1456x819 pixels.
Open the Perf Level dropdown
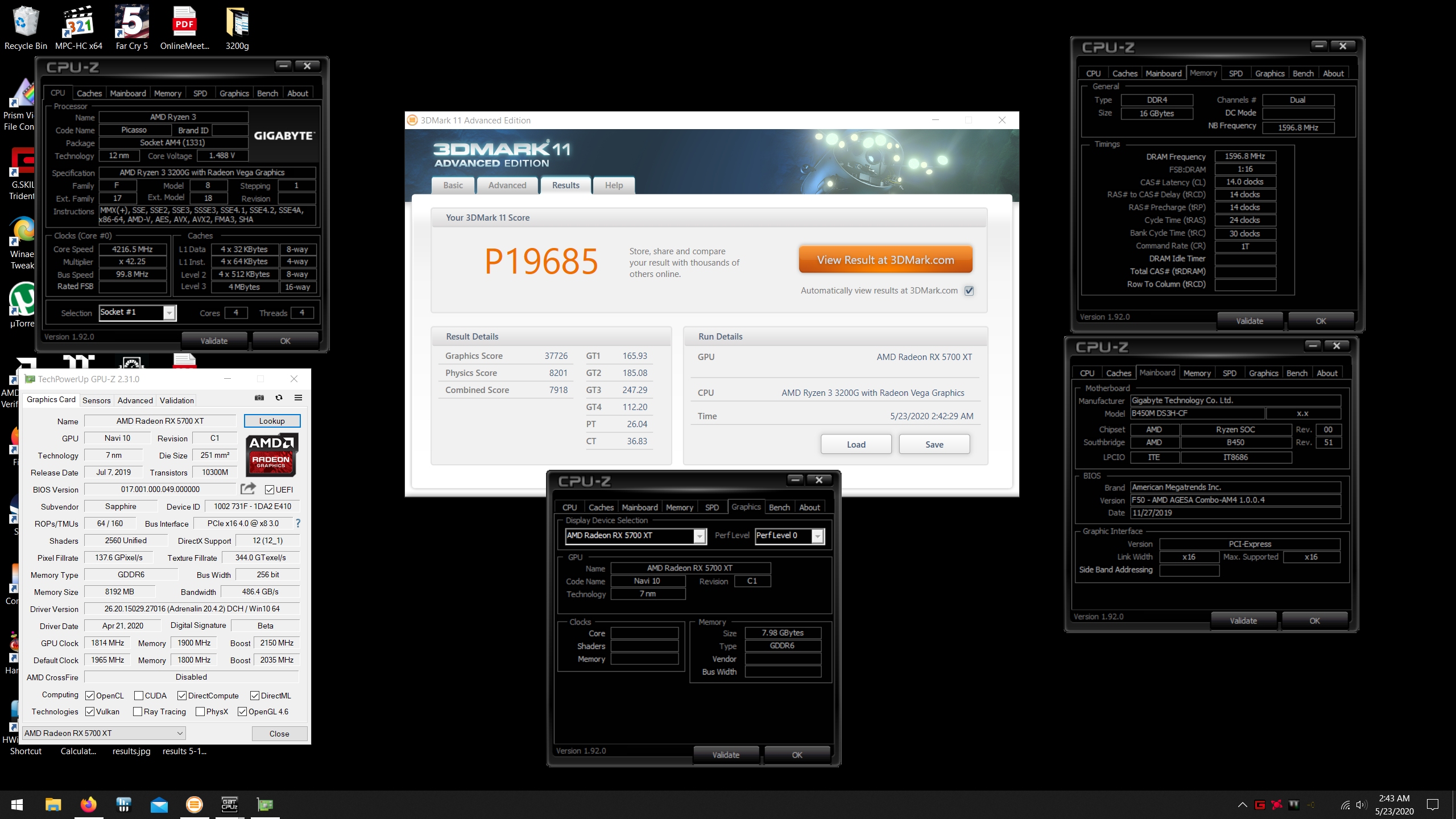(817, 536)
